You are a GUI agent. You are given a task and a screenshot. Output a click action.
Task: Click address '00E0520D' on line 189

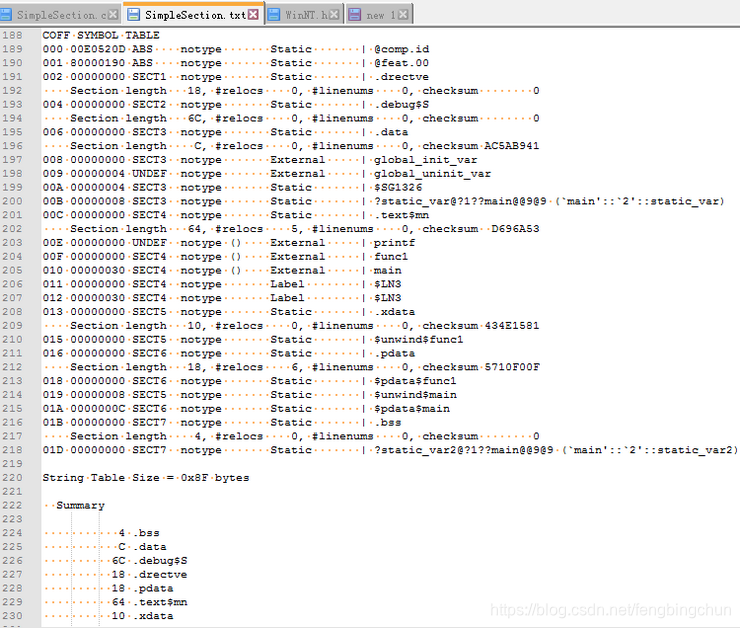coord(98,49)
